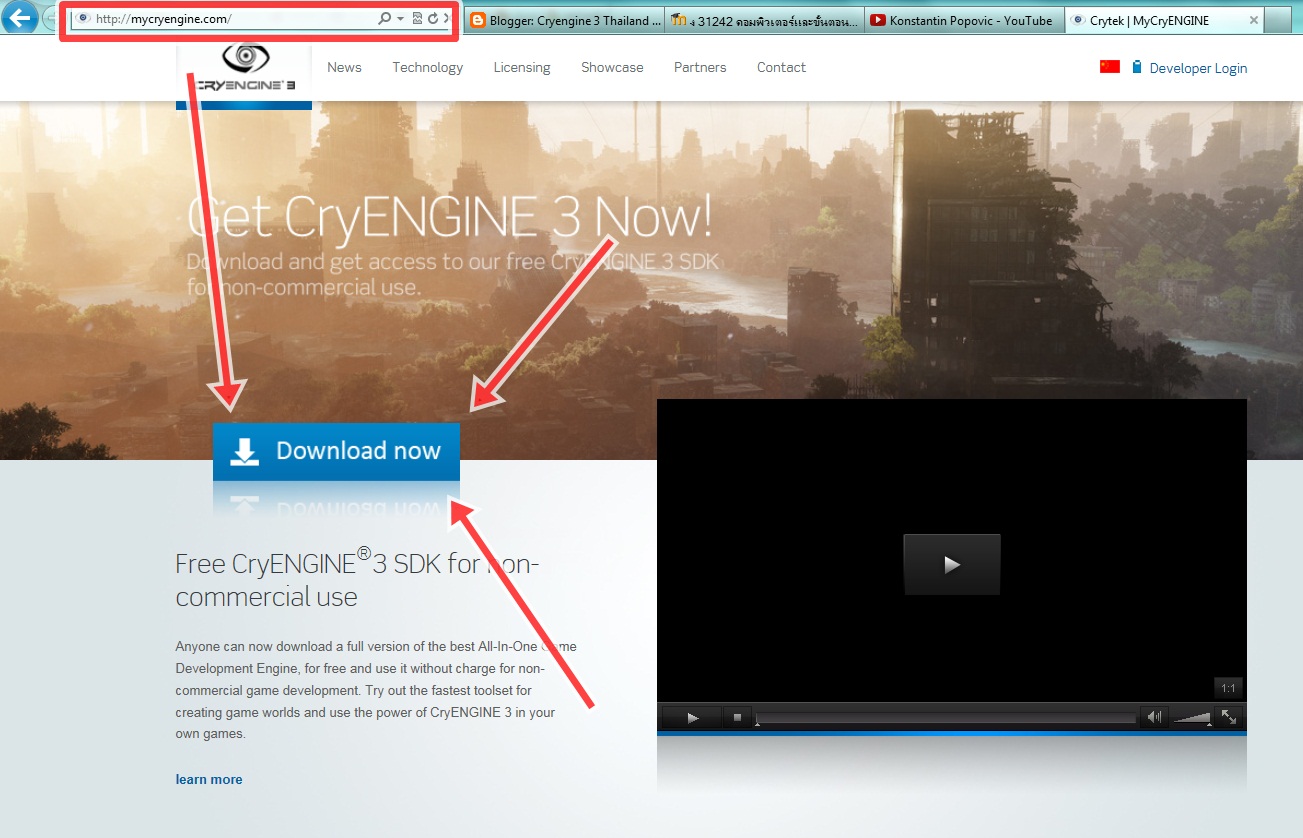
Task: Mute the video with the speaker icon
Action: click(x=1154, y=717)
